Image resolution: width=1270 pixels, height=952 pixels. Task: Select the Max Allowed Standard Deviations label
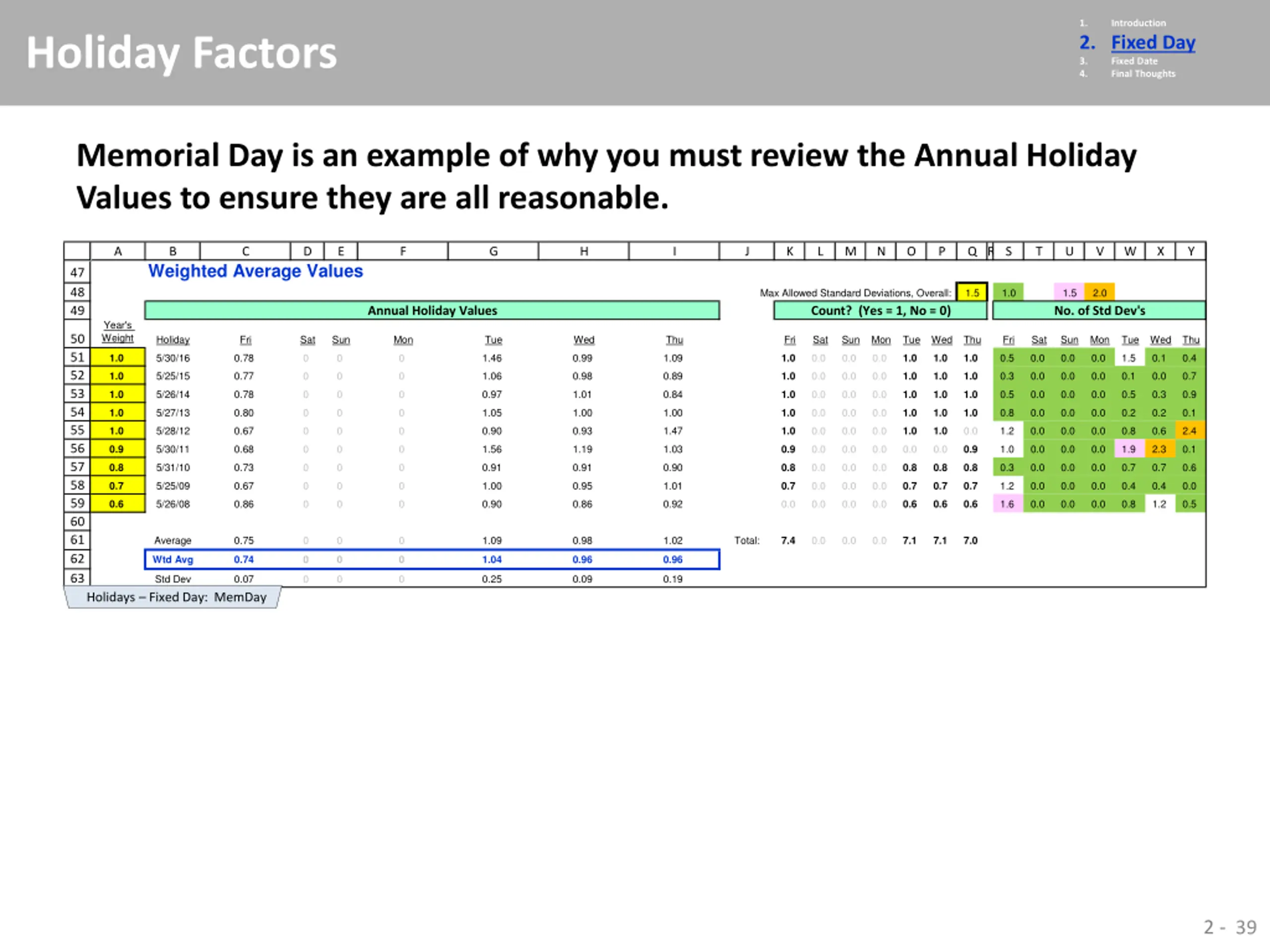click(855, 293)
